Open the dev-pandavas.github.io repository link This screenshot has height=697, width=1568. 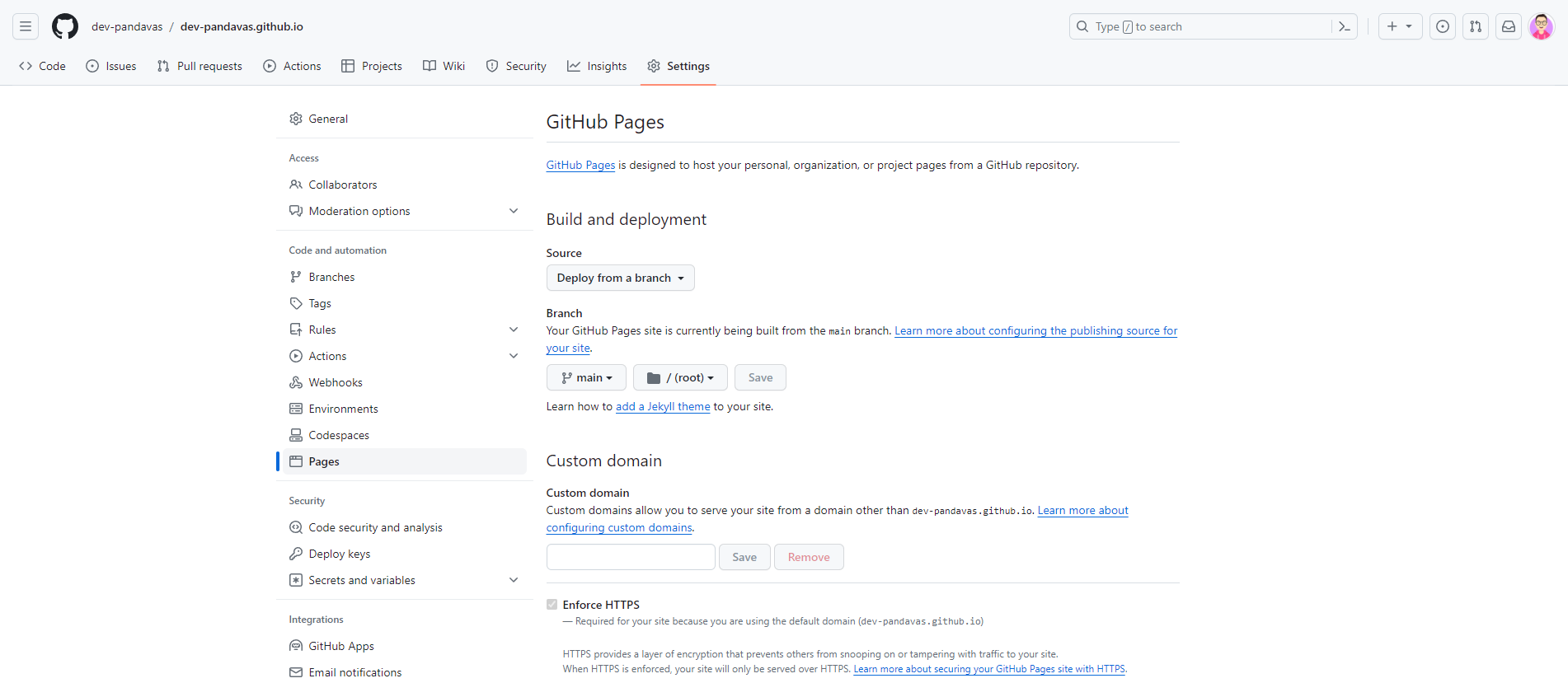pos(242,26)
